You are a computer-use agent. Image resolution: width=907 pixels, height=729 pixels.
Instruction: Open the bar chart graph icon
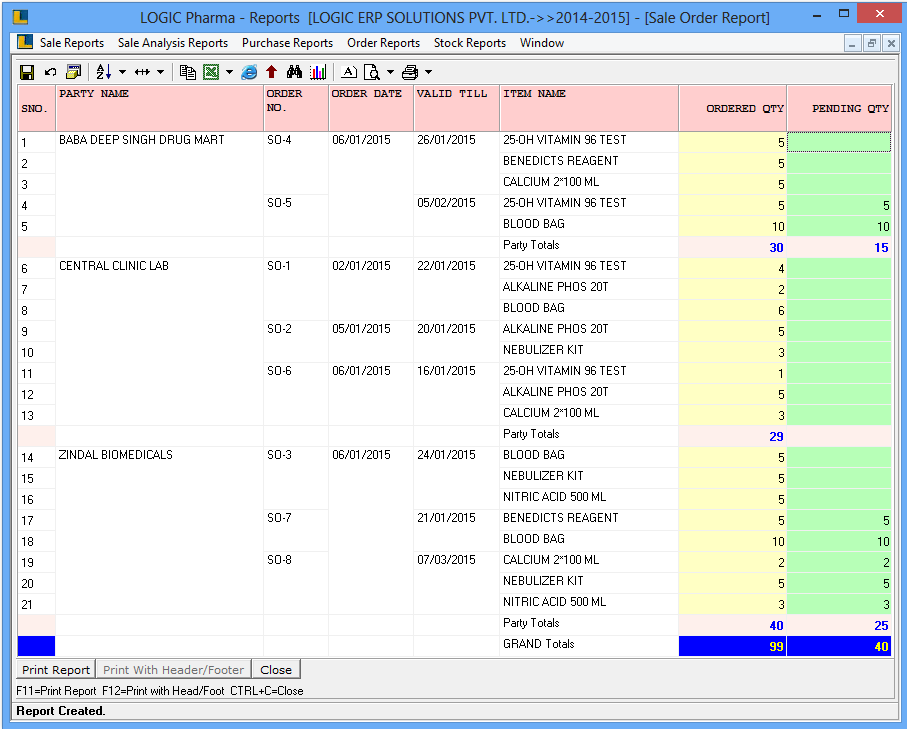[318, 72]
